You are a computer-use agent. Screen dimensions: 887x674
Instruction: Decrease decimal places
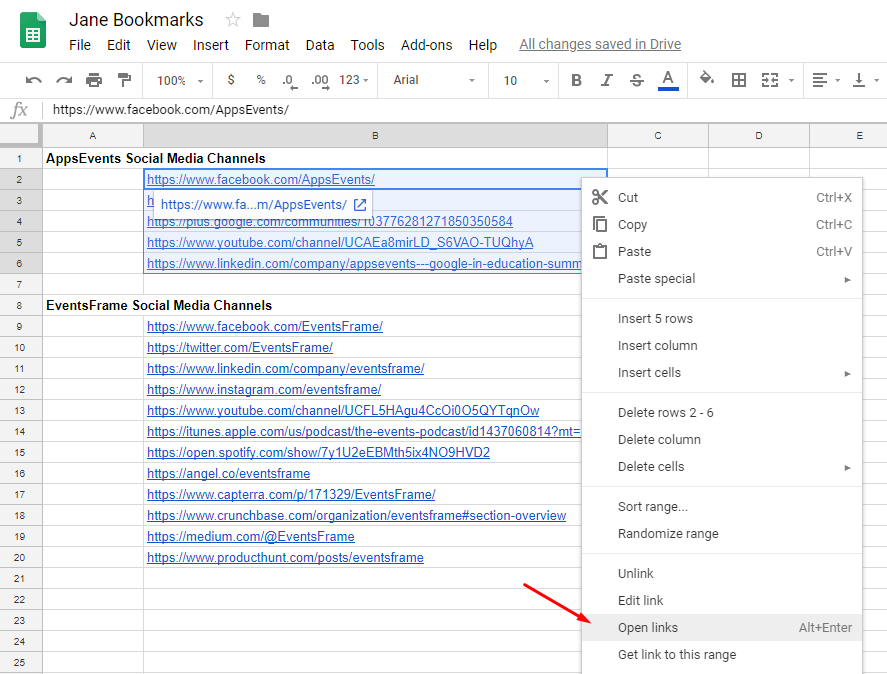pyautogui.click(x=289, y=81)
